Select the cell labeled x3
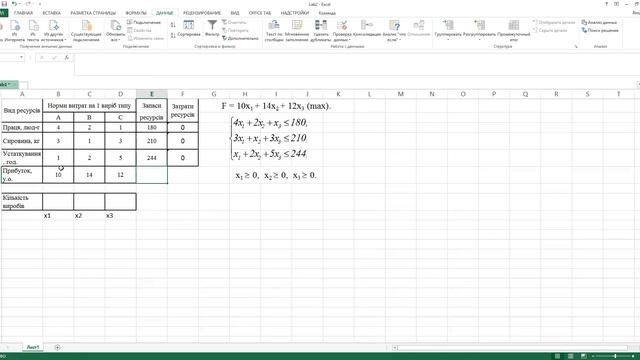640x360 pixels. tap(120, 216)
